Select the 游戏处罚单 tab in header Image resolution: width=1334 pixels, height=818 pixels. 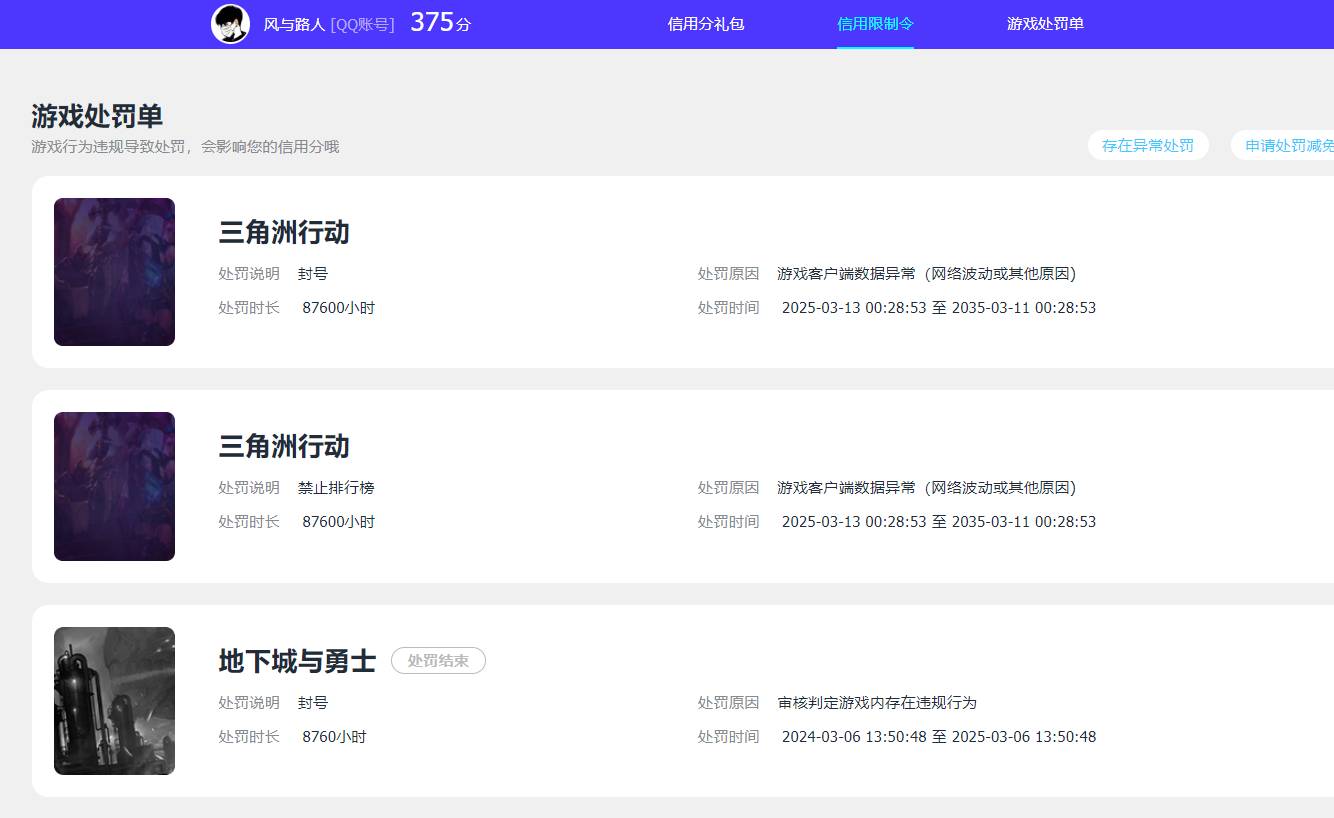click(1045, 24)
